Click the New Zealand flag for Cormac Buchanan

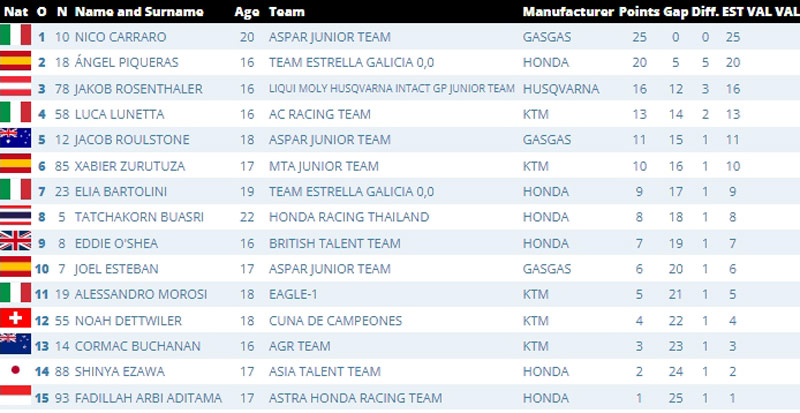click(x=16, y=346)
